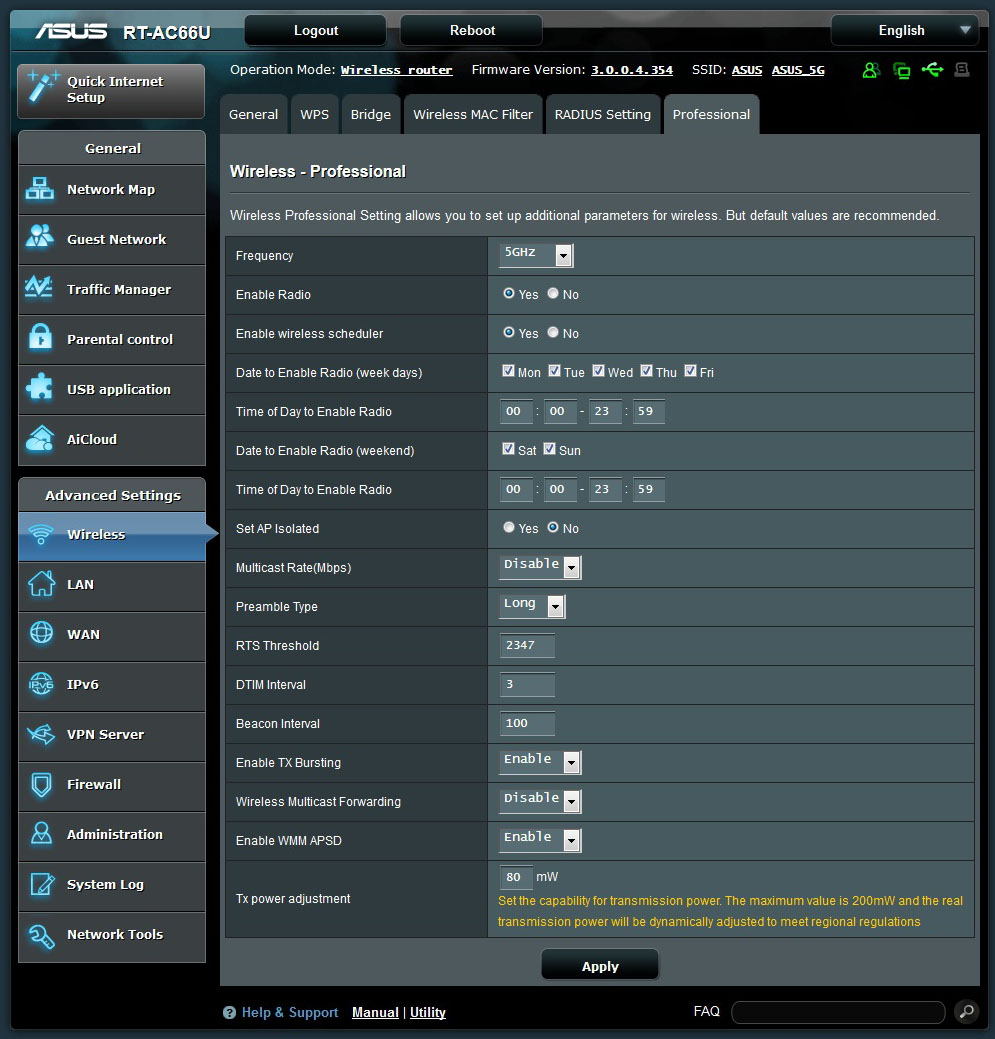Image resolution: width=995 pixels, height=1039 pixels.
Task: Open the Frequency 5GHz dropdown
Action: tap(536, 254)
